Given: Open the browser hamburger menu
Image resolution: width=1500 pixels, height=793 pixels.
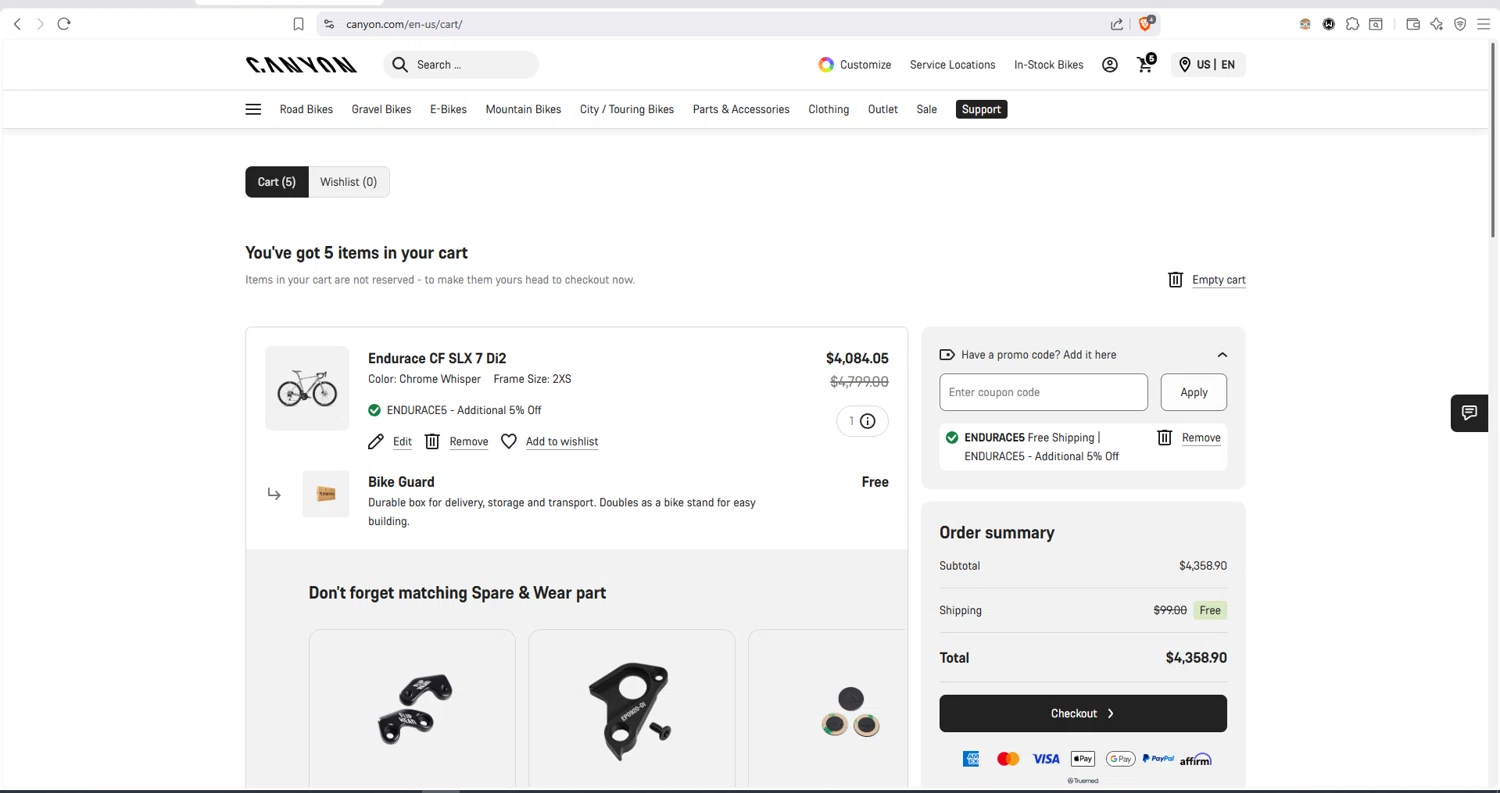Looking at the screenshot, I should click(x=1483, y=24).
